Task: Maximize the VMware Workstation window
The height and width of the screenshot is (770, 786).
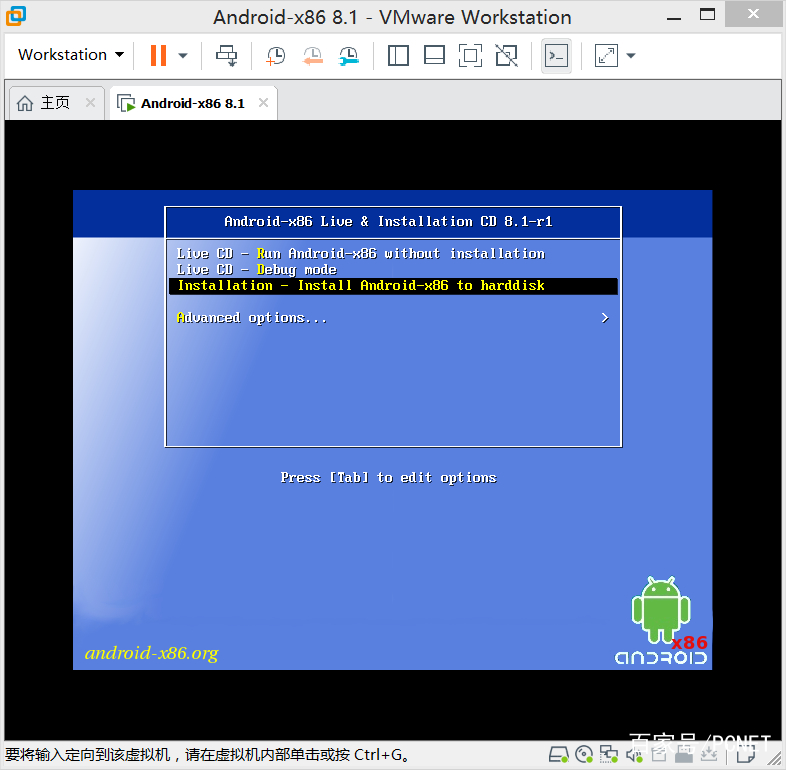Action: (707, 15)
